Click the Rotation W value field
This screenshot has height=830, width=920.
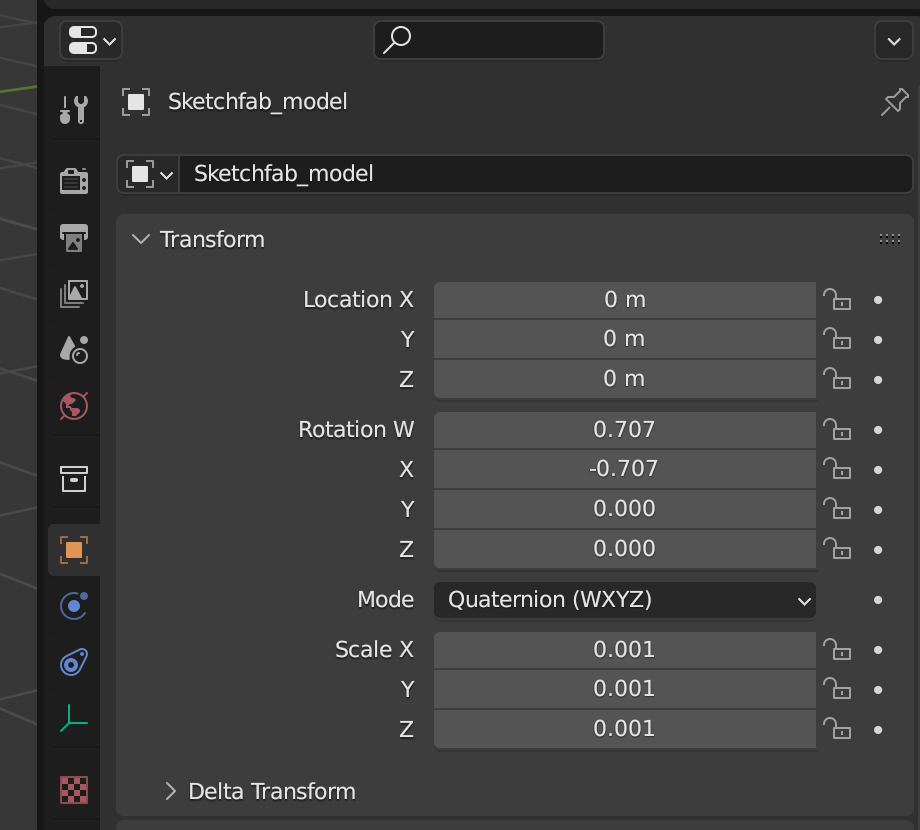click(x=625, y=430)
